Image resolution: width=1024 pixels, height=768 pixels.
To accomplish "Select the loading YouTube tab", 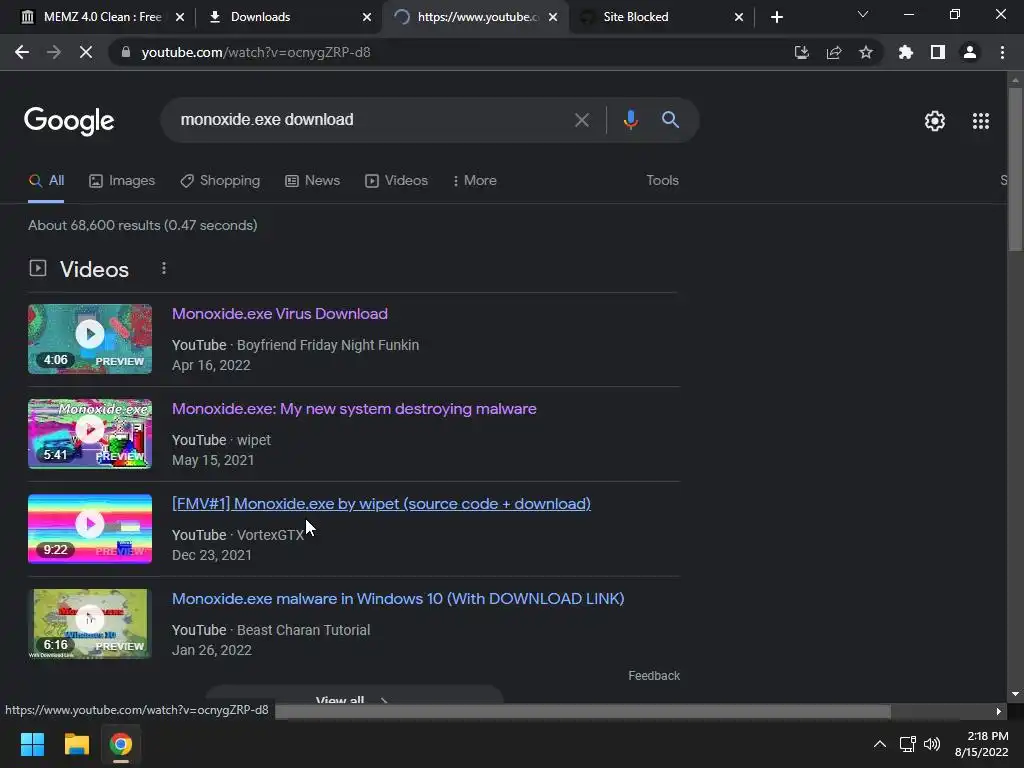I will pyautogui.click(x=477, y=17).
